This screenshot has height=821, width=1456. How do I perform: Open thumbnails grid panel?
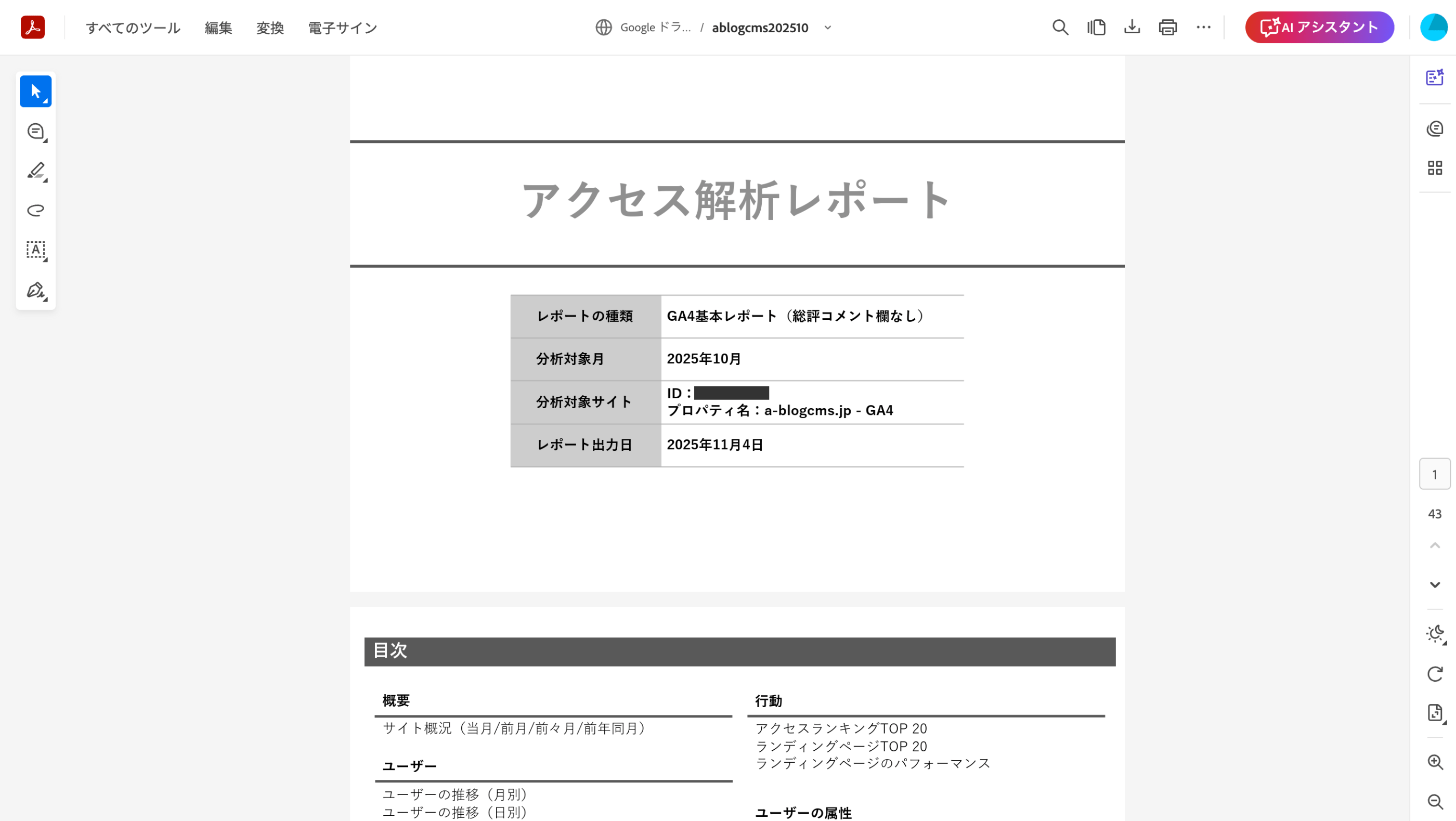tap(1435, 168)
